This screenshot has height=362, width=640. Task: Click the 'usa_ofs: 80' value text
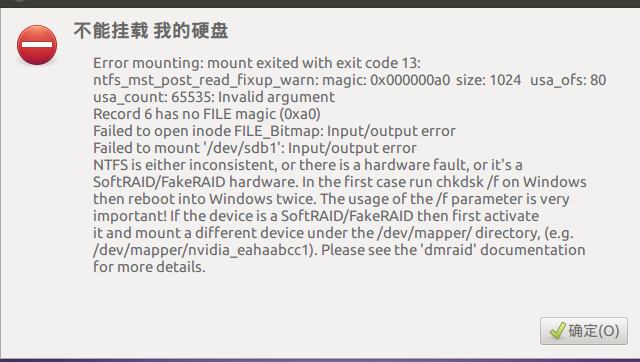pyautogui.click(x=568, y=80)
